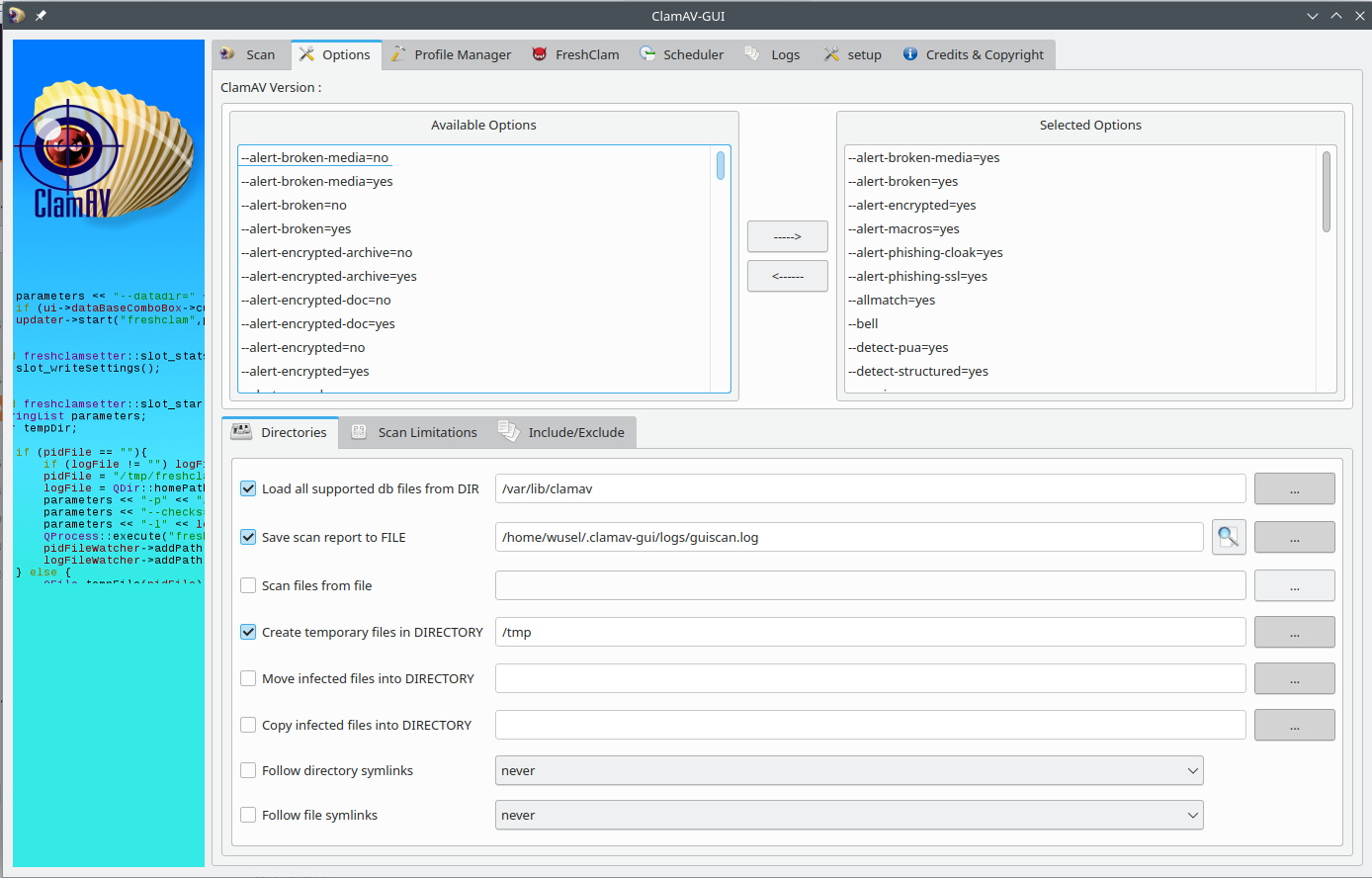This screenshot has height=878, width=1372.
Task: Click the Profile Manager pencil icon
Action: (398, 54)
